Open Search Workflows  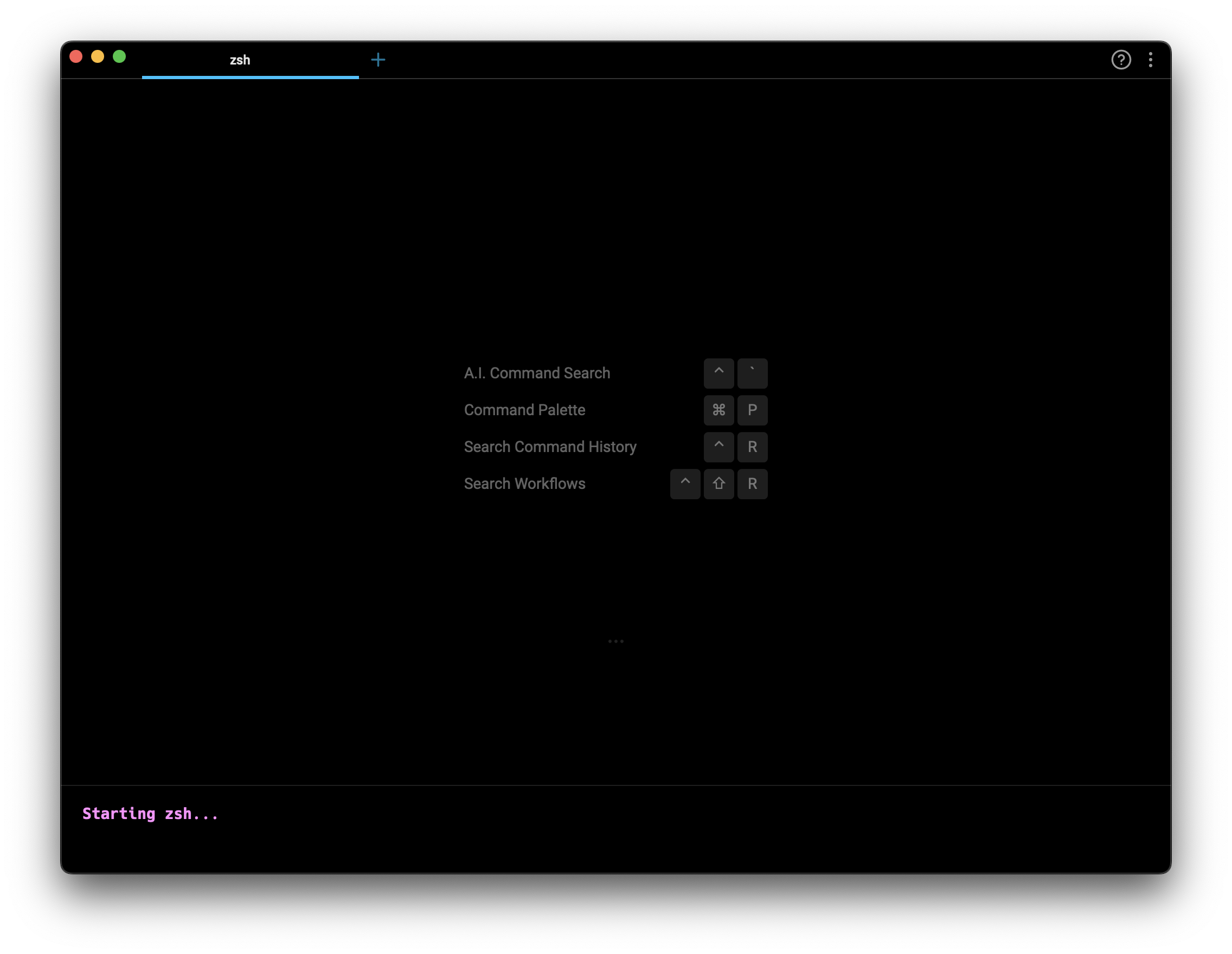pos(524,484)
